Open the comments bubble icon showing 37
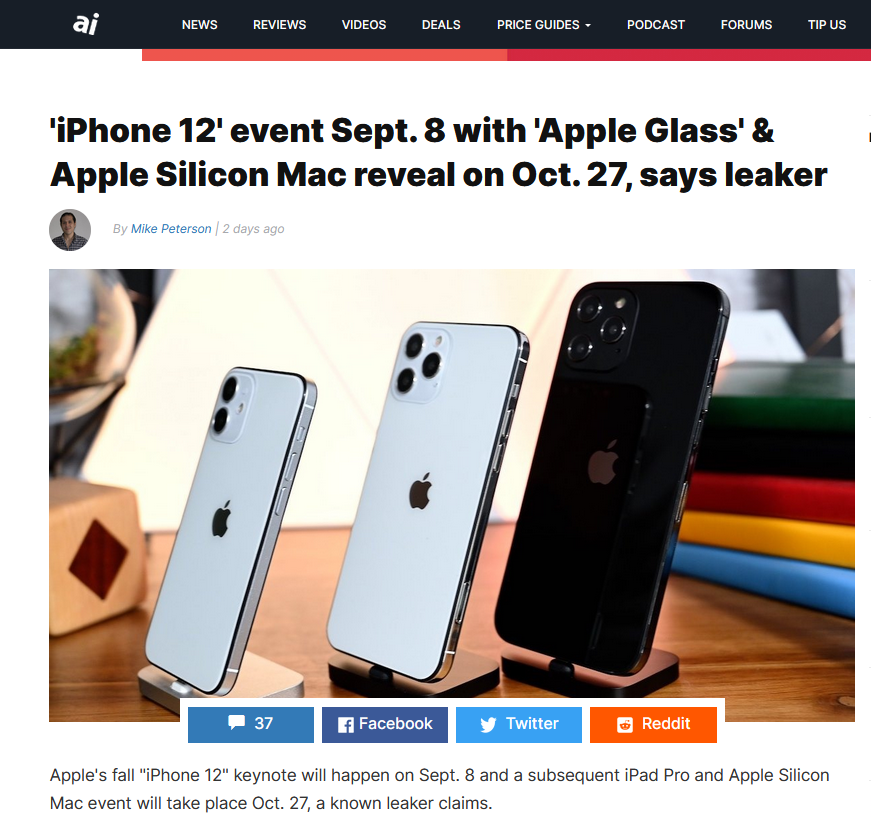The height and width of the screenshot is (817, 871). pos(236,722)
